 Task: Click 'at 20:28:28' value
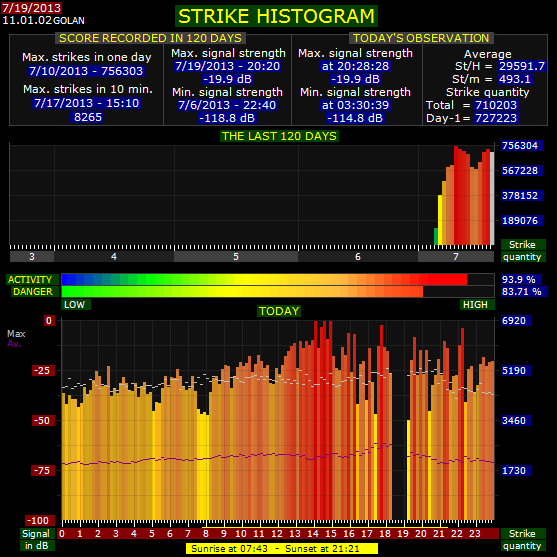point(355,66)
